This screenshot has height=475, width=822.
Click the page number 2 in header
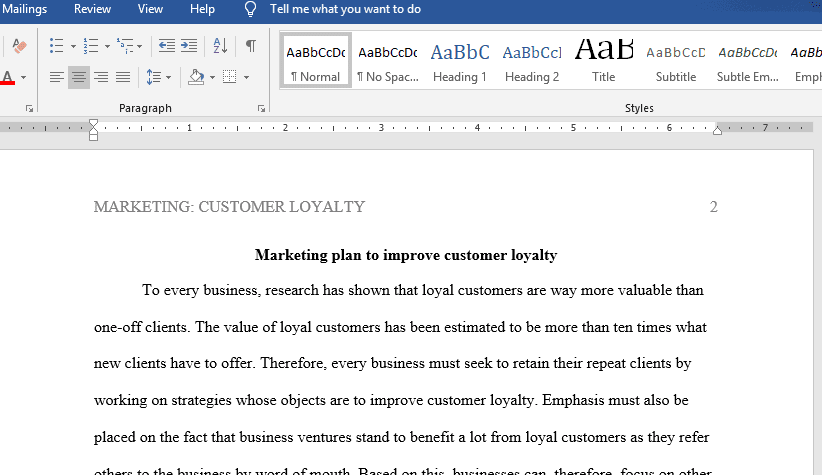[x=713, y=207]
